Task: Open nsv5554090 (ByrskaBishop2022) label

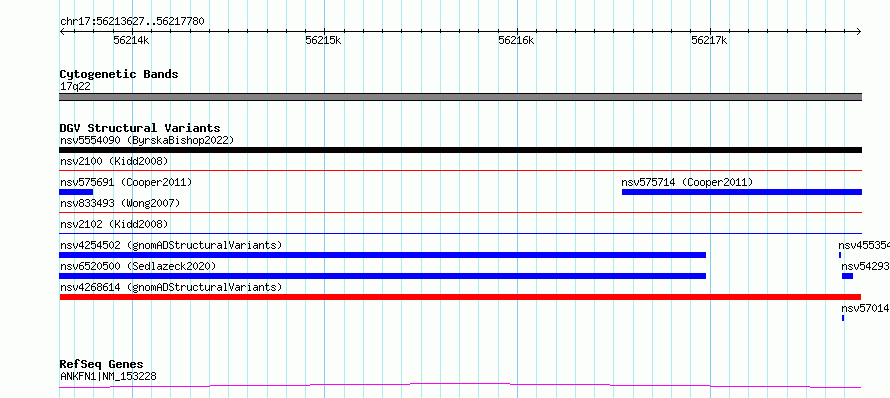Action: click(147, 140)
